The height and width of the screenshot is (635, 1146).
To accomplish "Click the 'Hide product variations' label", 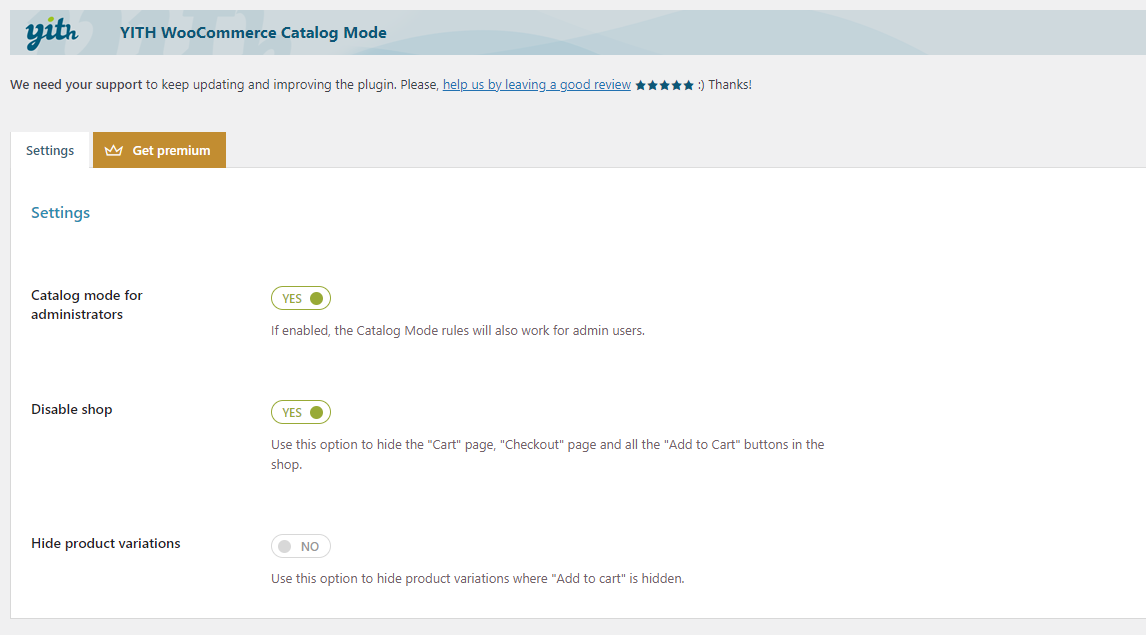I will click(105, 543).
